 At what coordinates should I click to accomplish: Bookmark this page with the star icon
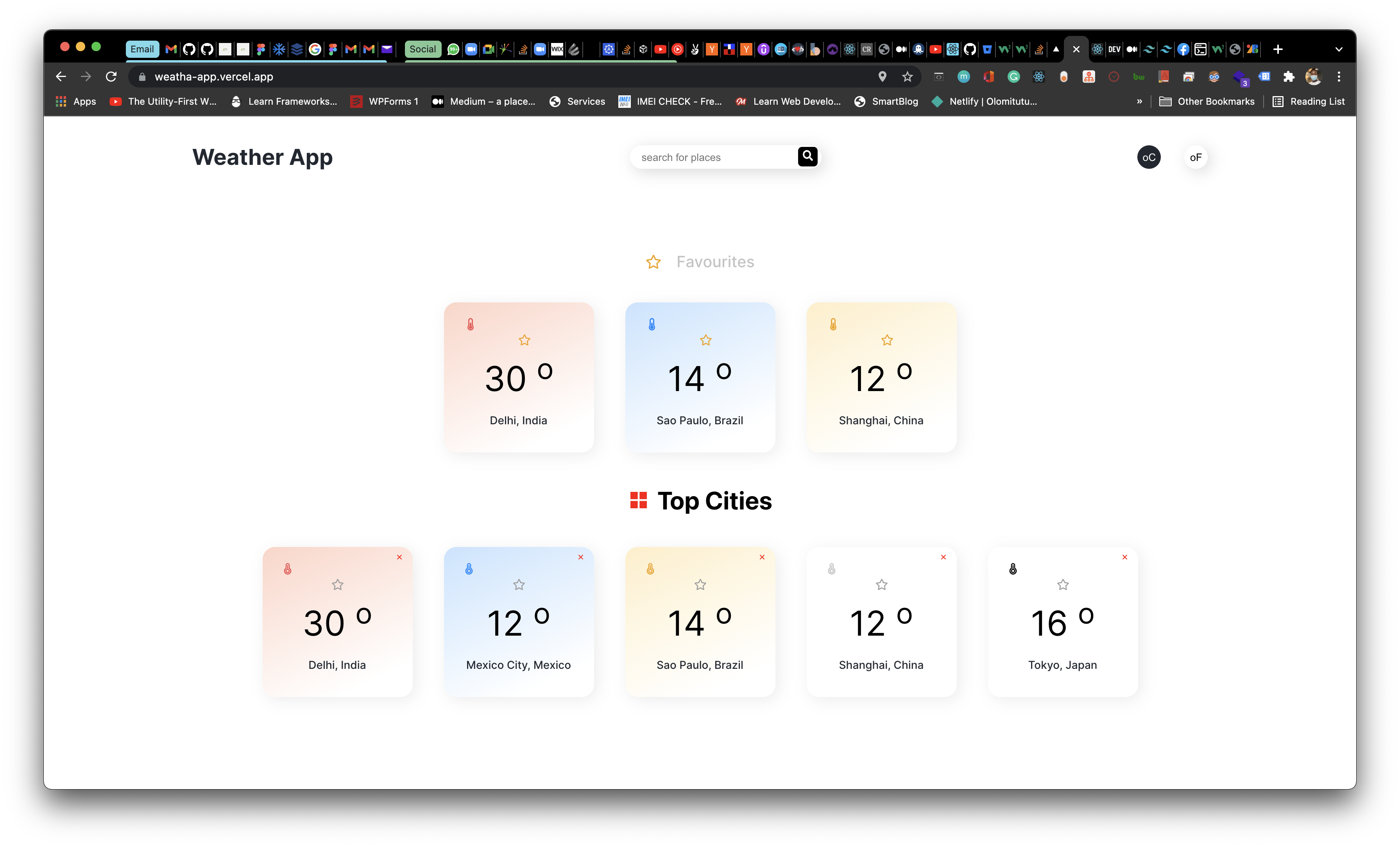pos(908,77)
